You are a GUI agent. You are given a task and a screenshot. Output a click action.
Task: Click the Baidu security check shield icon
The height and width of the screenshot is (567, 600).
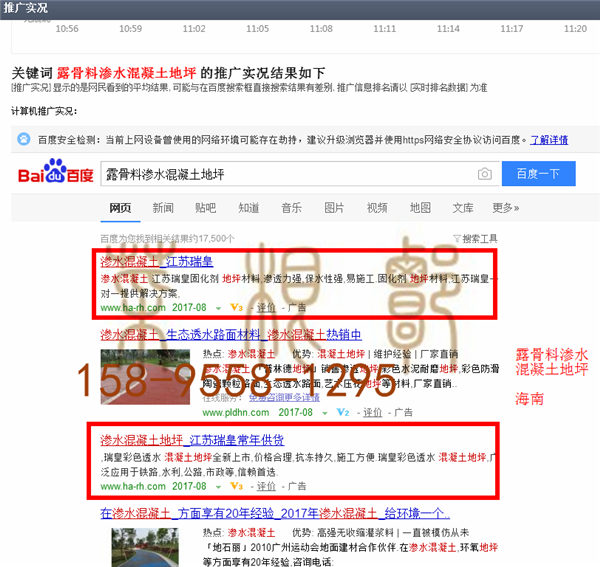(x=24, y=139)
